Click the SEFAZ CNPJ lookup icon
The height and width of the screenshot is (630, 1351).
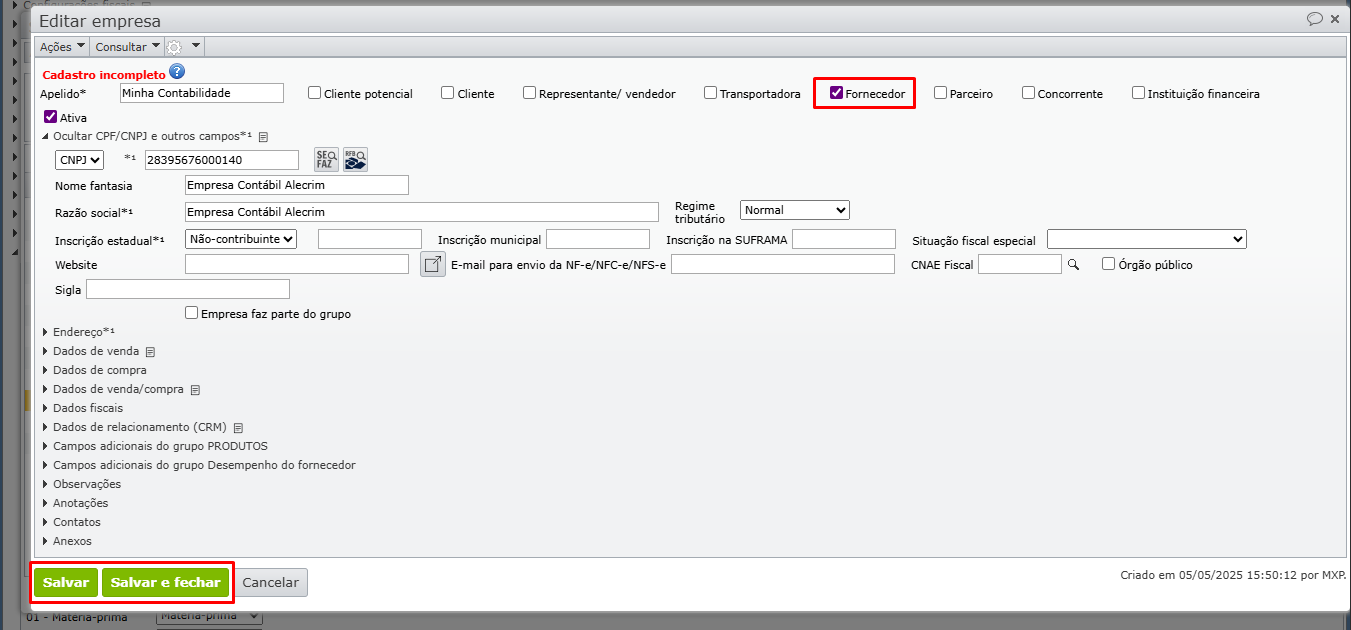pos(326,159)
